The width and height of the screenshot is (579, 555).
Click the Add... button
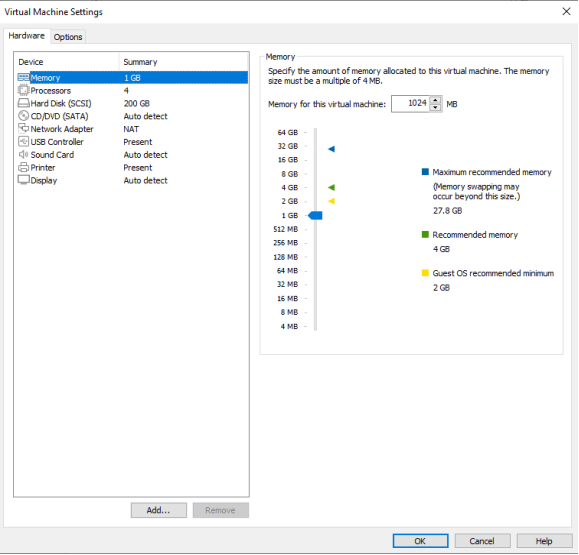coord(158,510)
